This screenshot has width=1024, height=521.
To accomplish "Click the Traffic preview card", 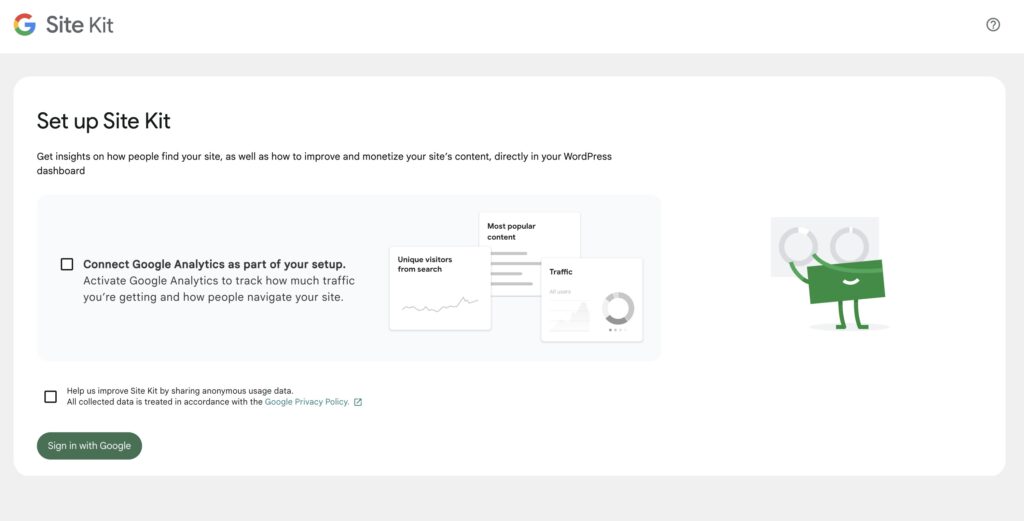I will click(x=592, y=300).
